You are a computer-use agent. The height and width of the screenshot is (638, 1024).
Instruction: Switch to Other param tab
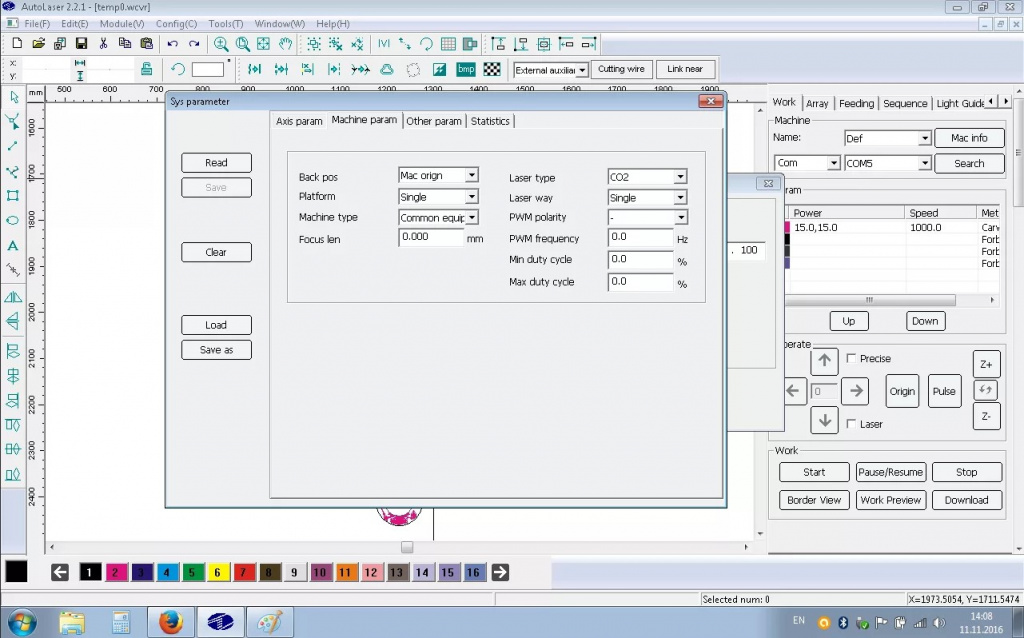[x=434, y=121]
